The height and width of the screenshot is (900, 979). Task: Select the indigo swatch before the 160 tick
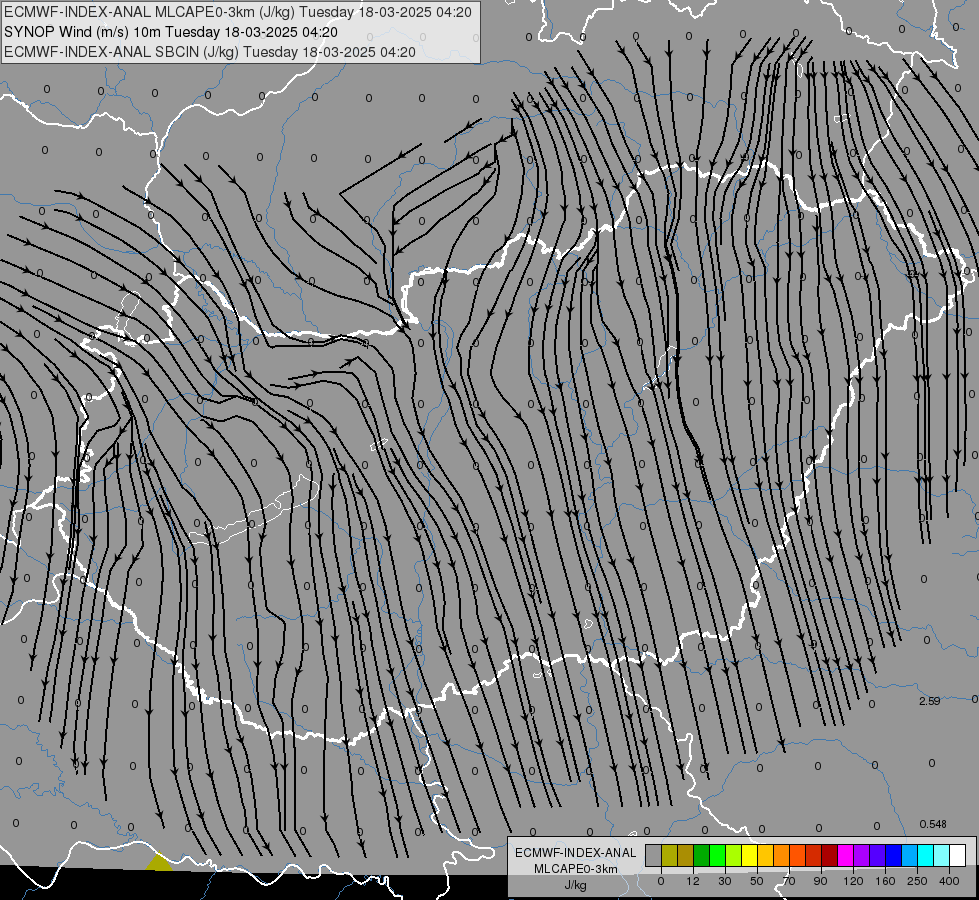(x=878, y=855)
